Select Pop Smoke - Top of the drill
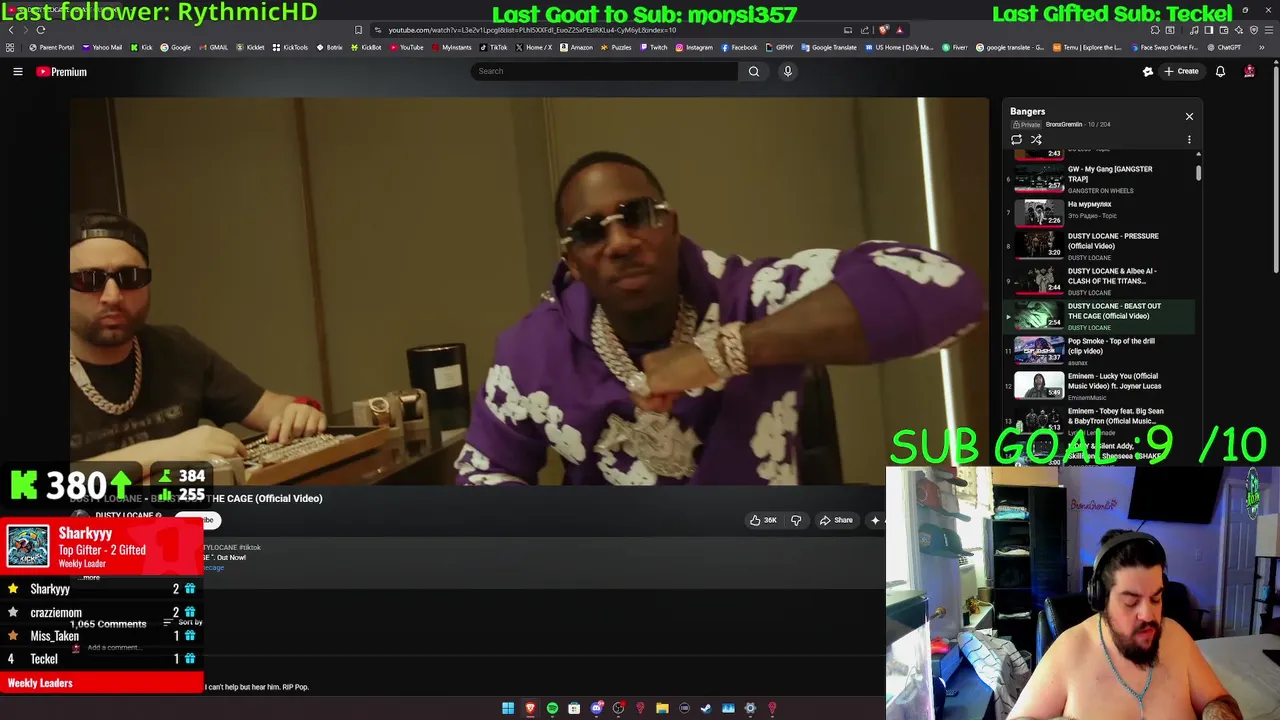The image size is (1280, 720). click(1100, 350)
